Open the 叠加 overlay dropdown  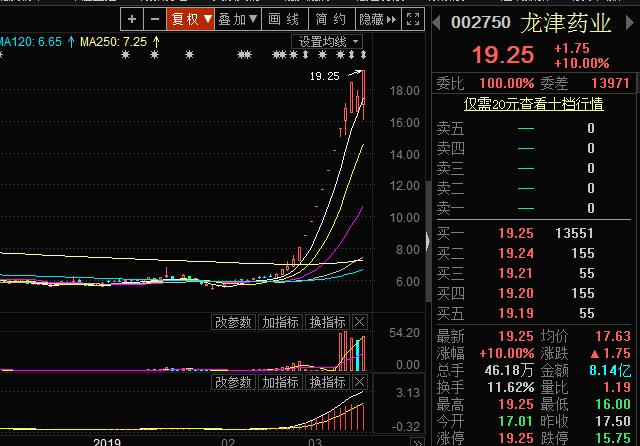coord(238,19)
